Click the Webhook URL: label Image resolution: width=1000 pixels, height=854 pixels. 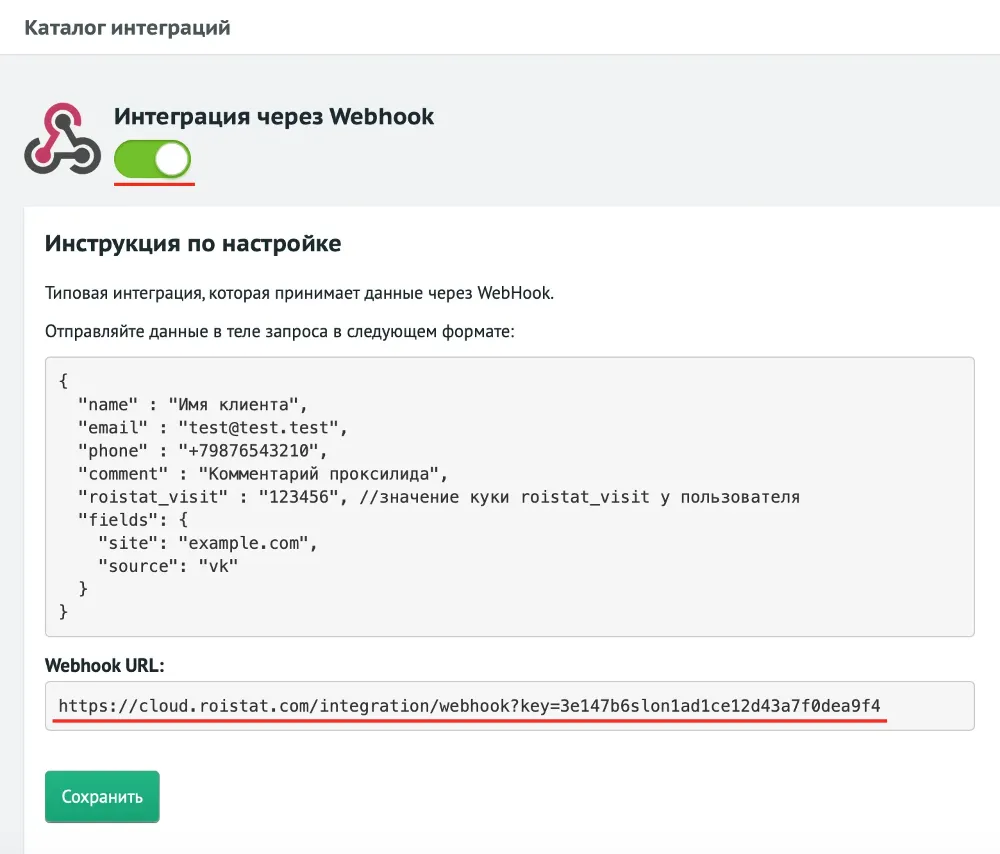click(x=105, y=665)
